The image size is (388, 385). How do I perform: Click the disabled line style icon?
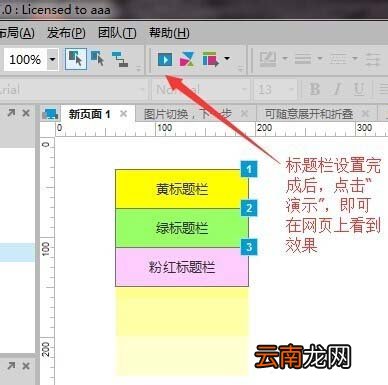click(x=303, y=59)
